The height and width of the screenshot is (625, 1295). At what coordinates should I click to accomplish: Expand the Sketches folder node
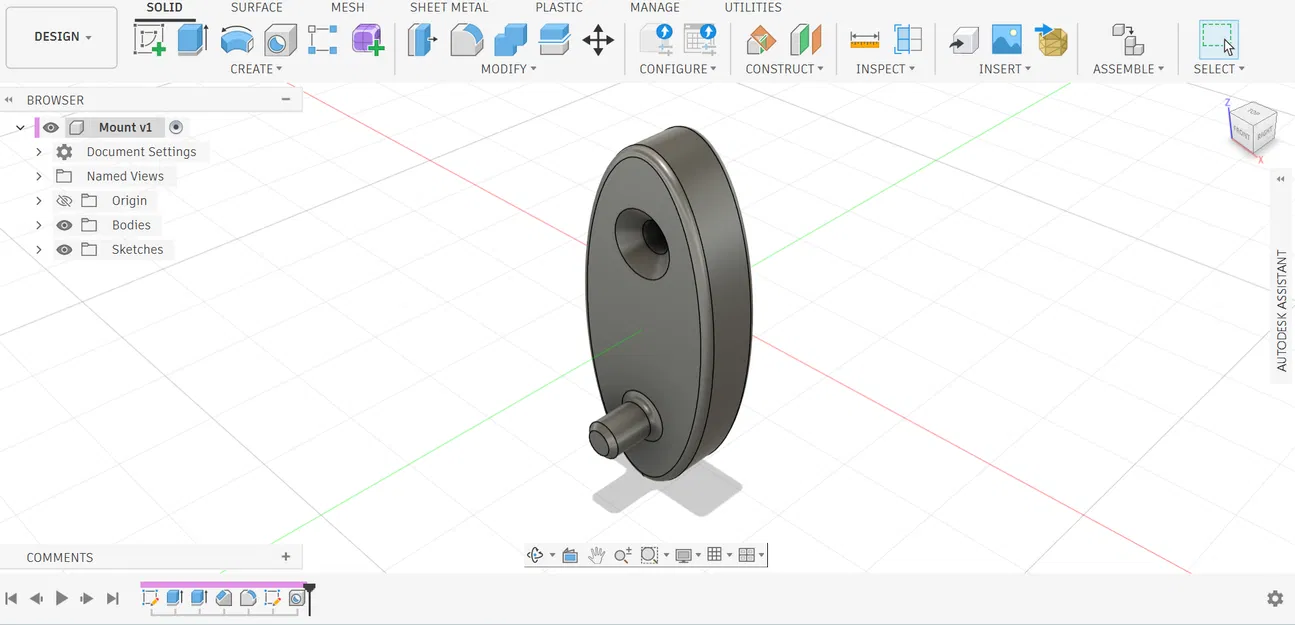39,250
